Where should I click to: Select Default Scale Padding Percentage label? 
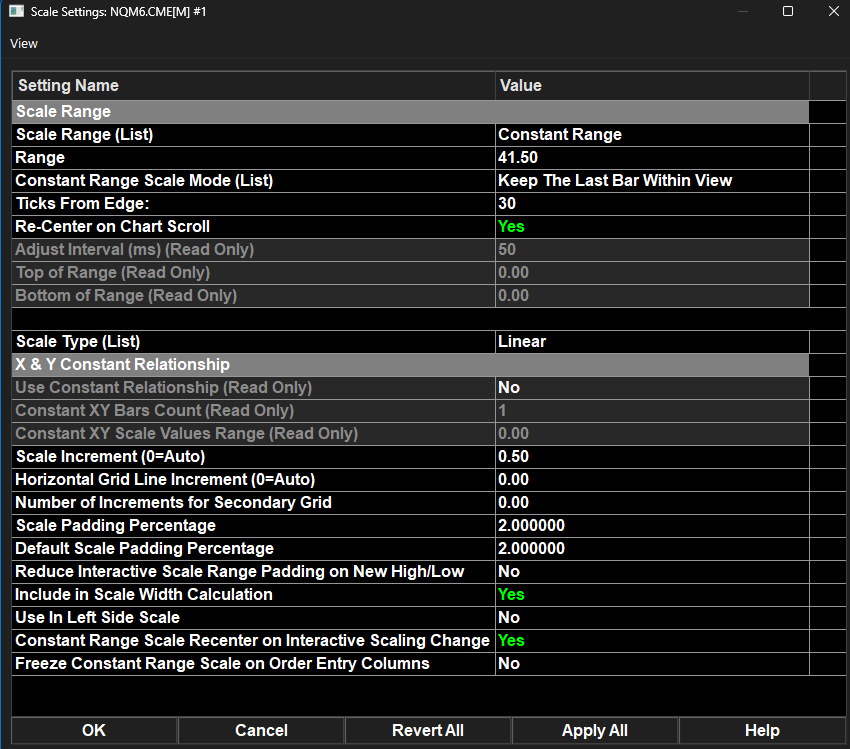144,548
